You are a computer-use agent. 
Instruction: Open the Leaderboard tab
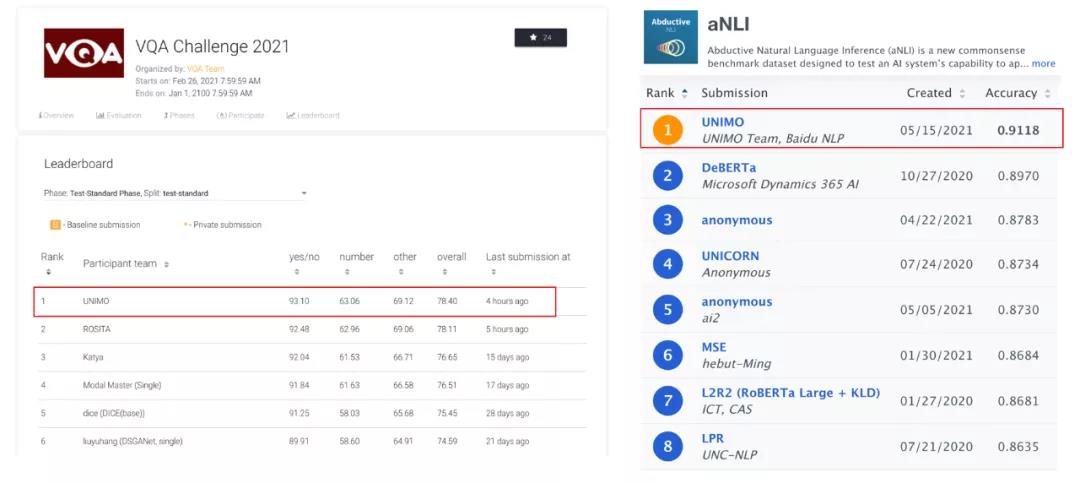coord(313,115)
